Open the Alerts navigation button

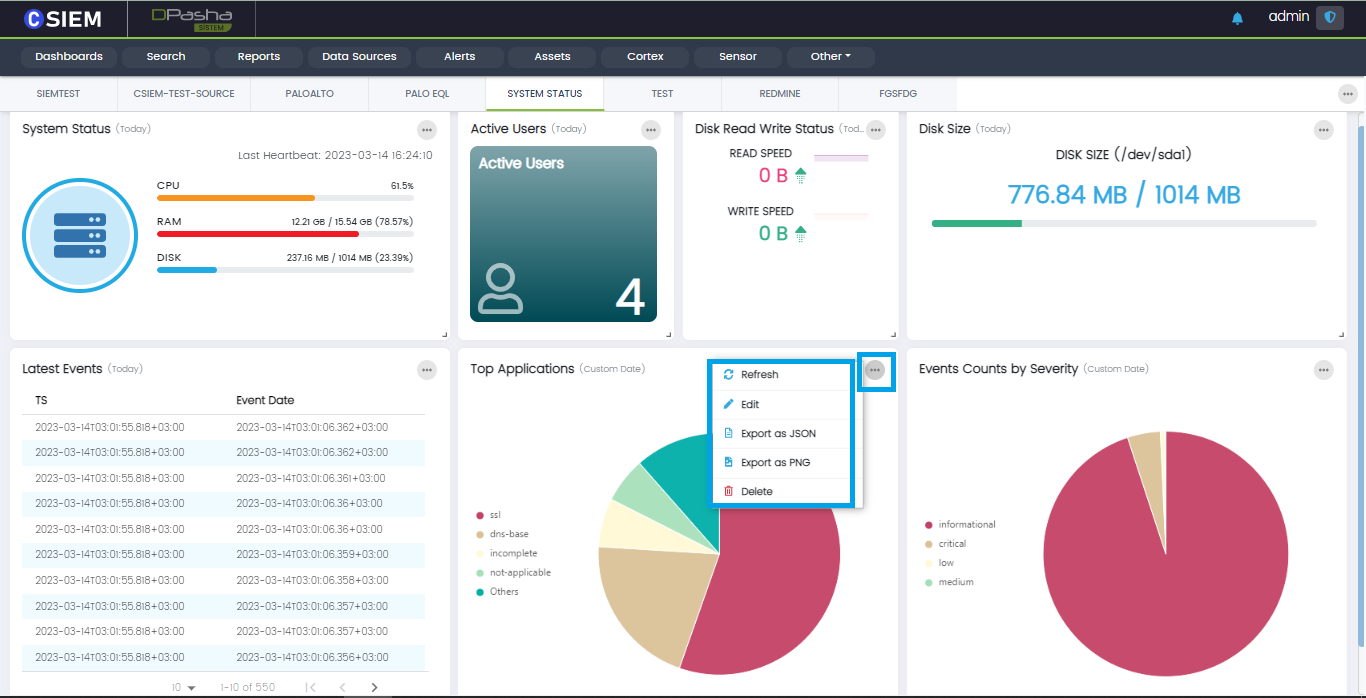coord(460,57)
